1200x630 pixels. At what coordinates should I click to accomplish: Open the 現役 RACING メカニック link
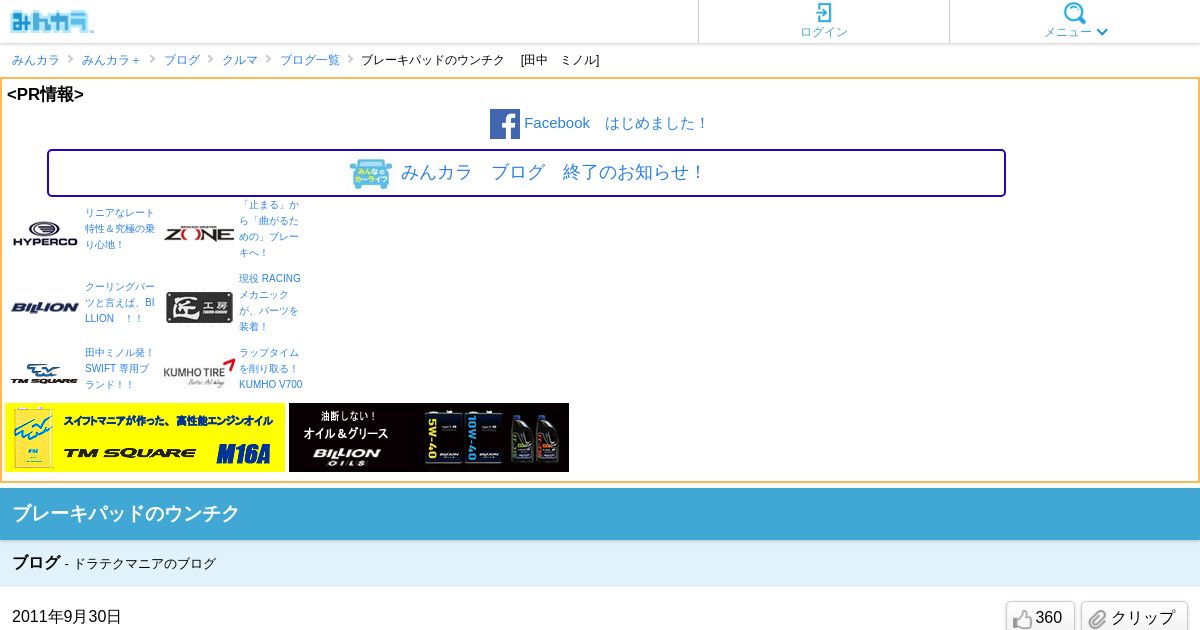point(270,303)
